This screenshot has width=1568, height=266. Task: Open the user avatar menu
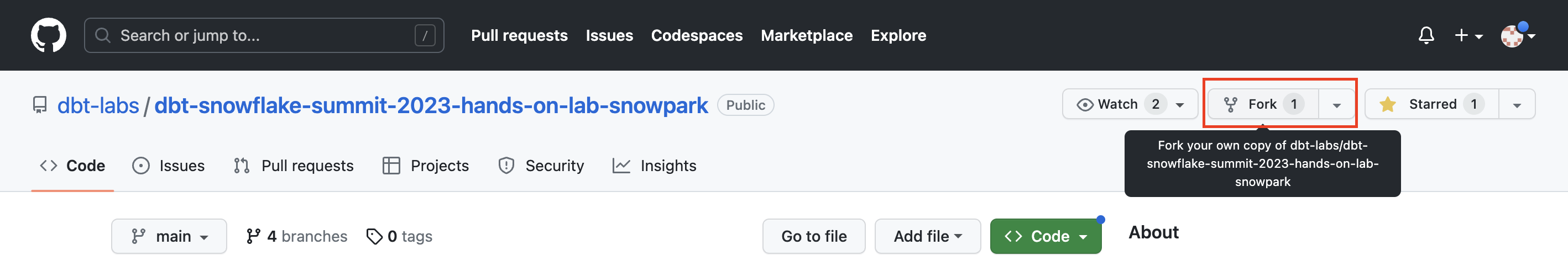[1517, 35]
